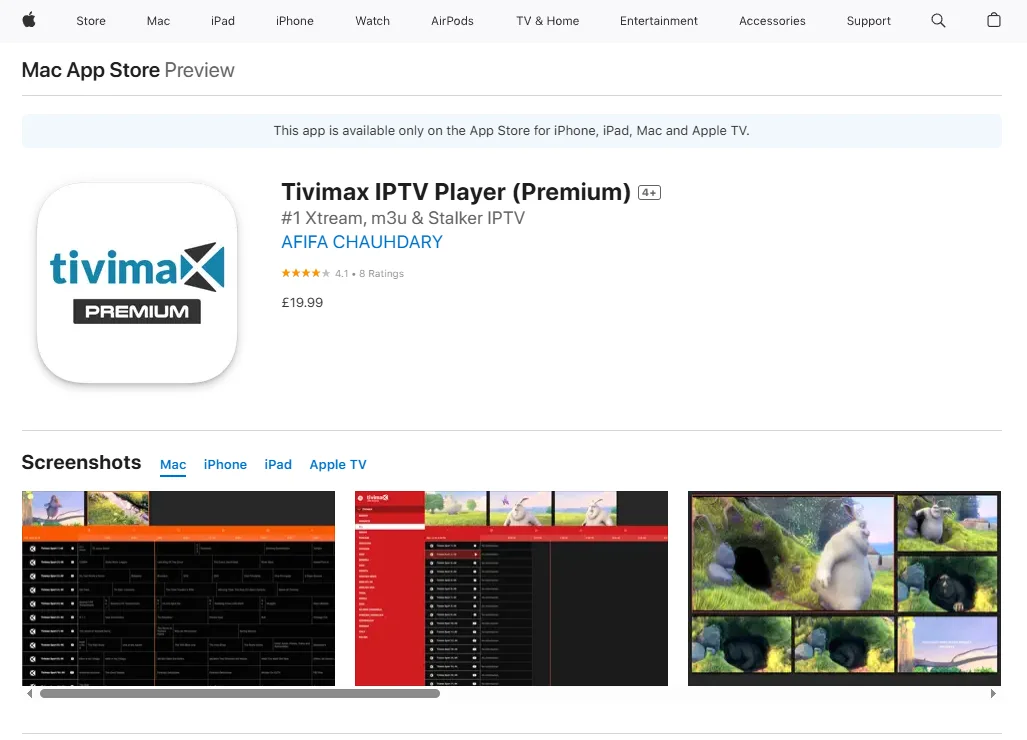Open the search magnifier icon
The height and width of the screenshot is (740, 1027).
tap(938, 20)
